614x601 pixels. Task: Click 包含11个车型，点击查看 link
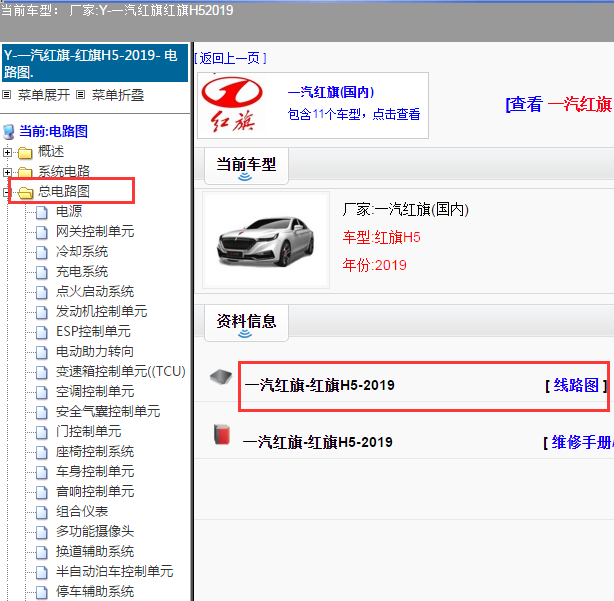(x=354, y=114)
